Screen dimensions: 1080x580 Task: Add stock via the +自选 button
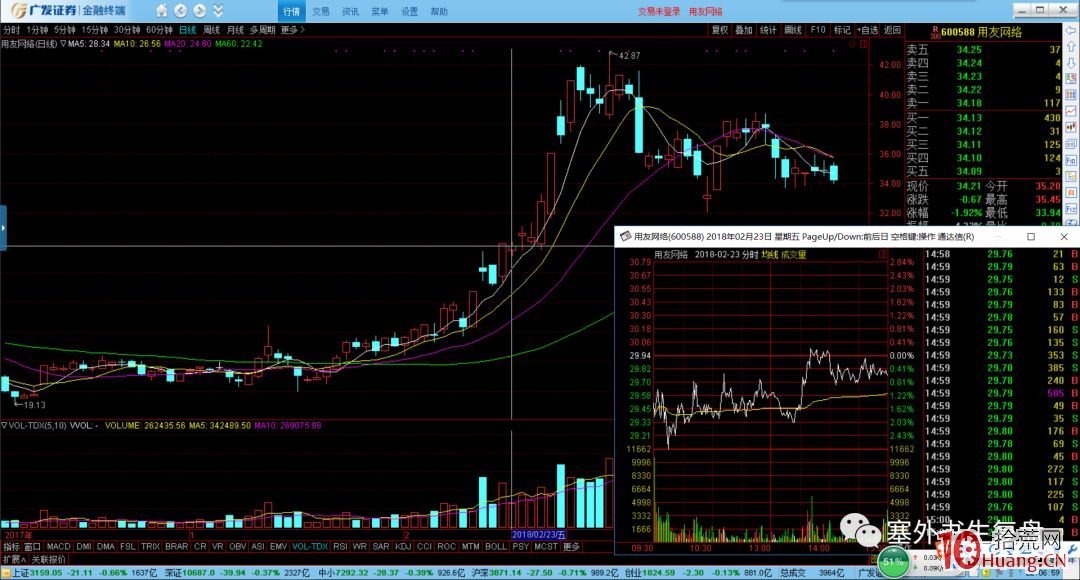(867, 30)
